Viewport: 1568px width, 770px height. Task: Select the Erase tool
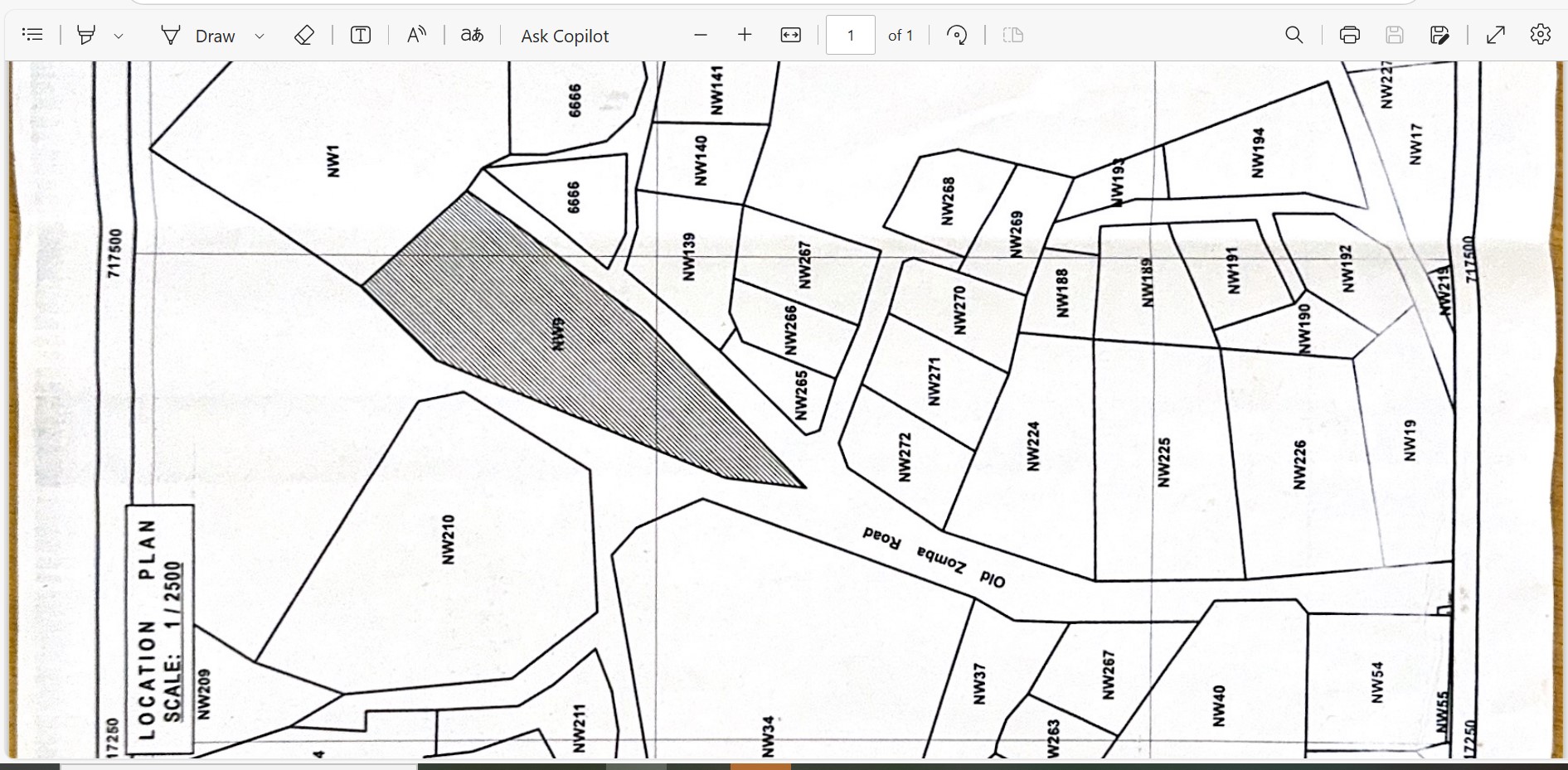click(304, 35)
